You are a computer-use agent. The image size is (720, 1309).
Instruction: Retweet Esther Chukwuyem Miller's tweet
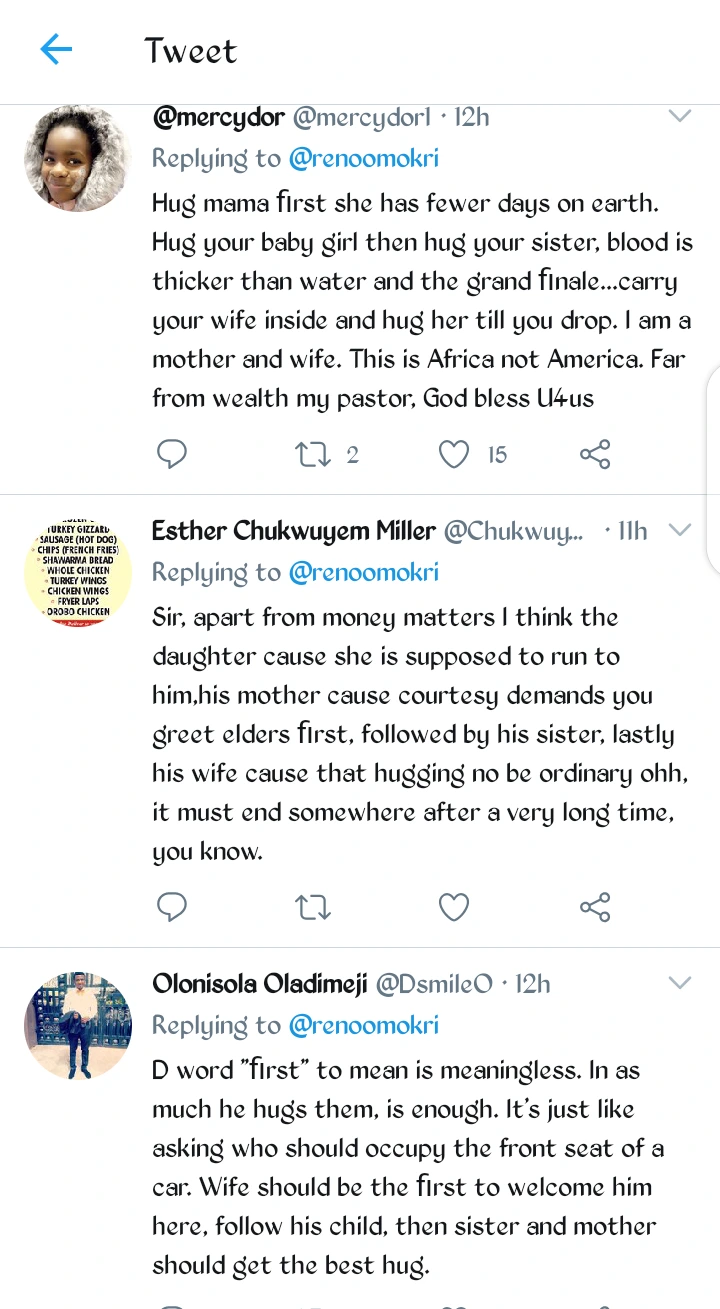(313, 907)
